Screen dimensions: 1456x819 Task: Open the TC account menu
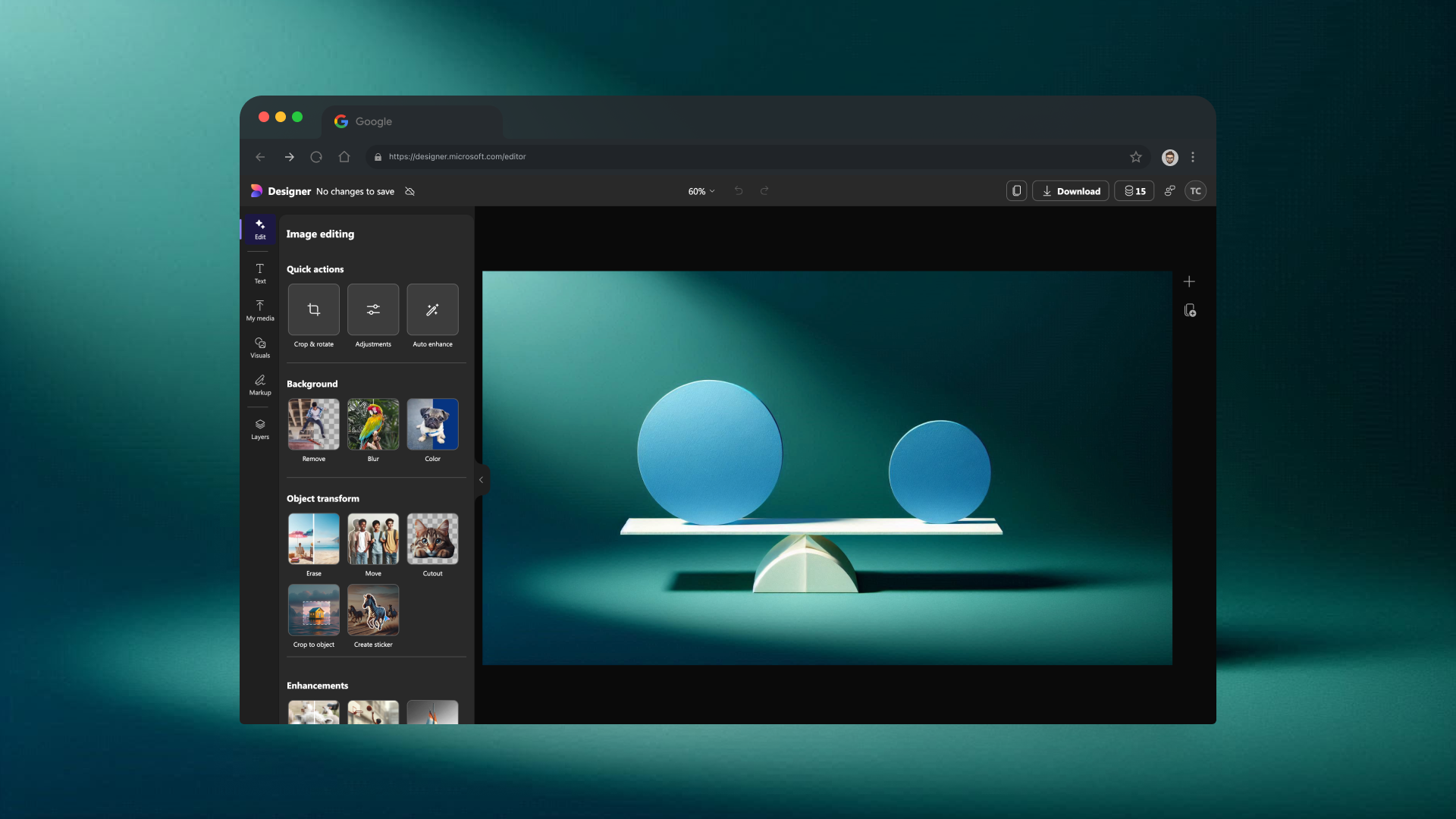[1196, 191]
